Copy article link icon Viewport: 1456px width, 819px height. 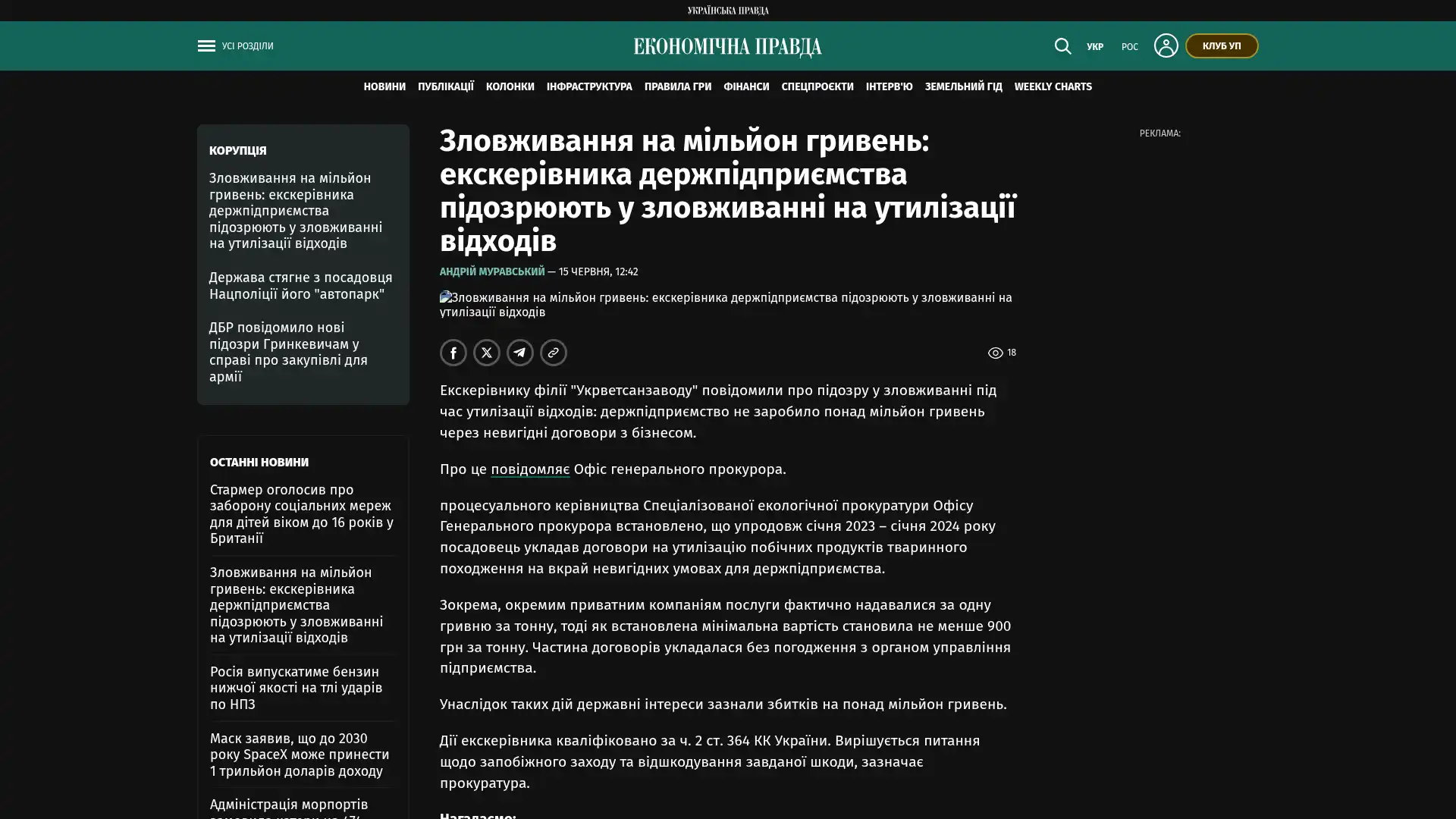coord(554,353)
